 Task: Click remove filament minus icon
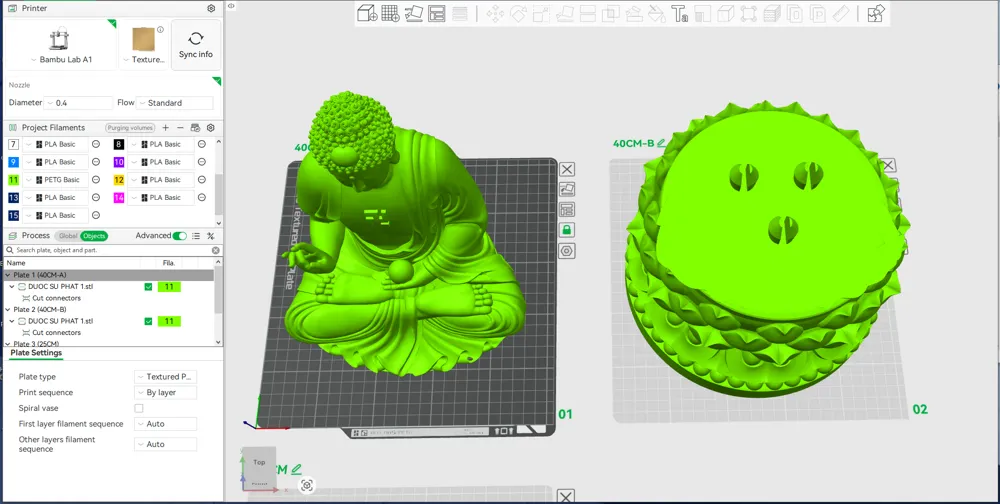coord(180,128)
